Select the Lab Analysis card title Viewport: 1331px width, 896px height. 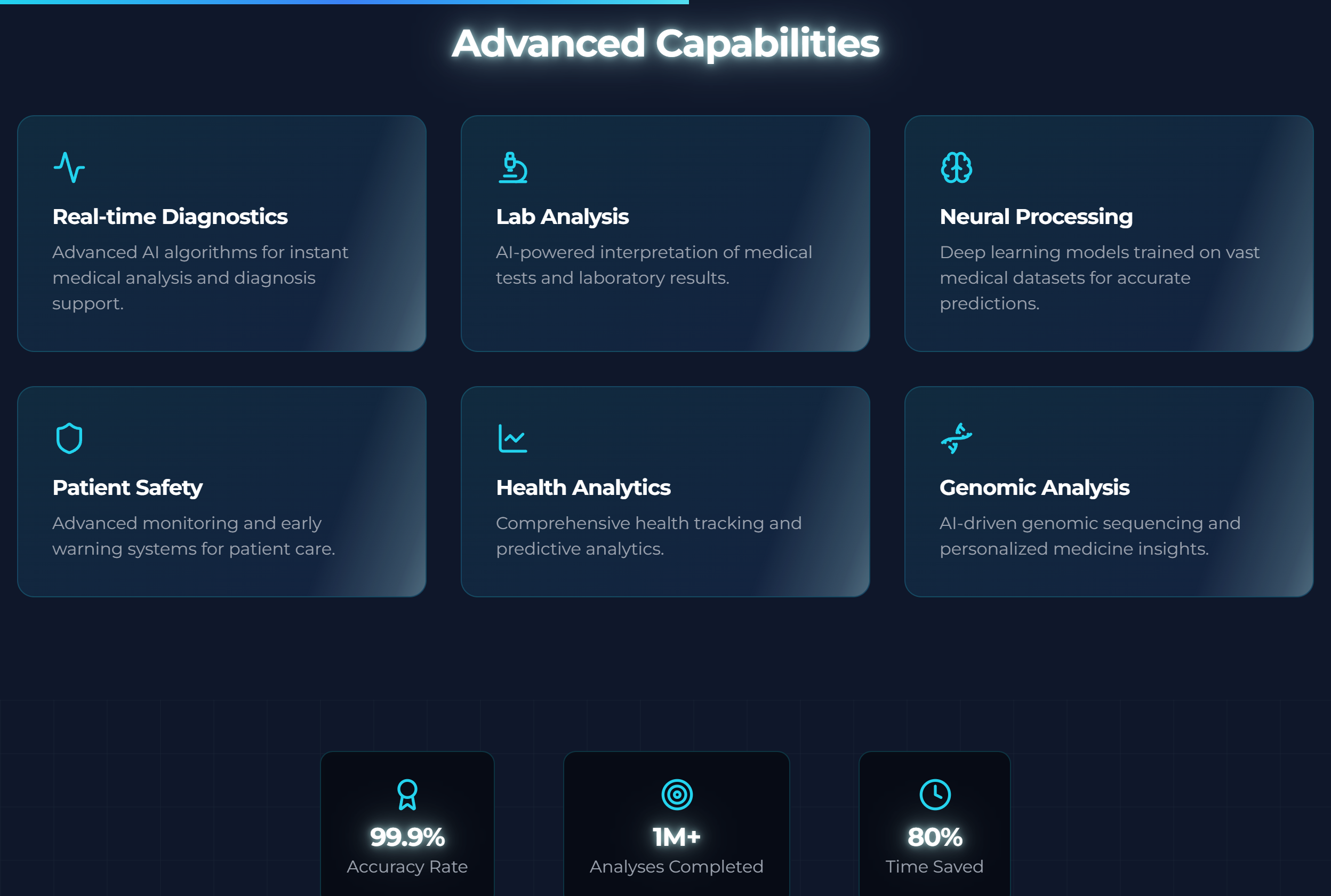(562, 217)
